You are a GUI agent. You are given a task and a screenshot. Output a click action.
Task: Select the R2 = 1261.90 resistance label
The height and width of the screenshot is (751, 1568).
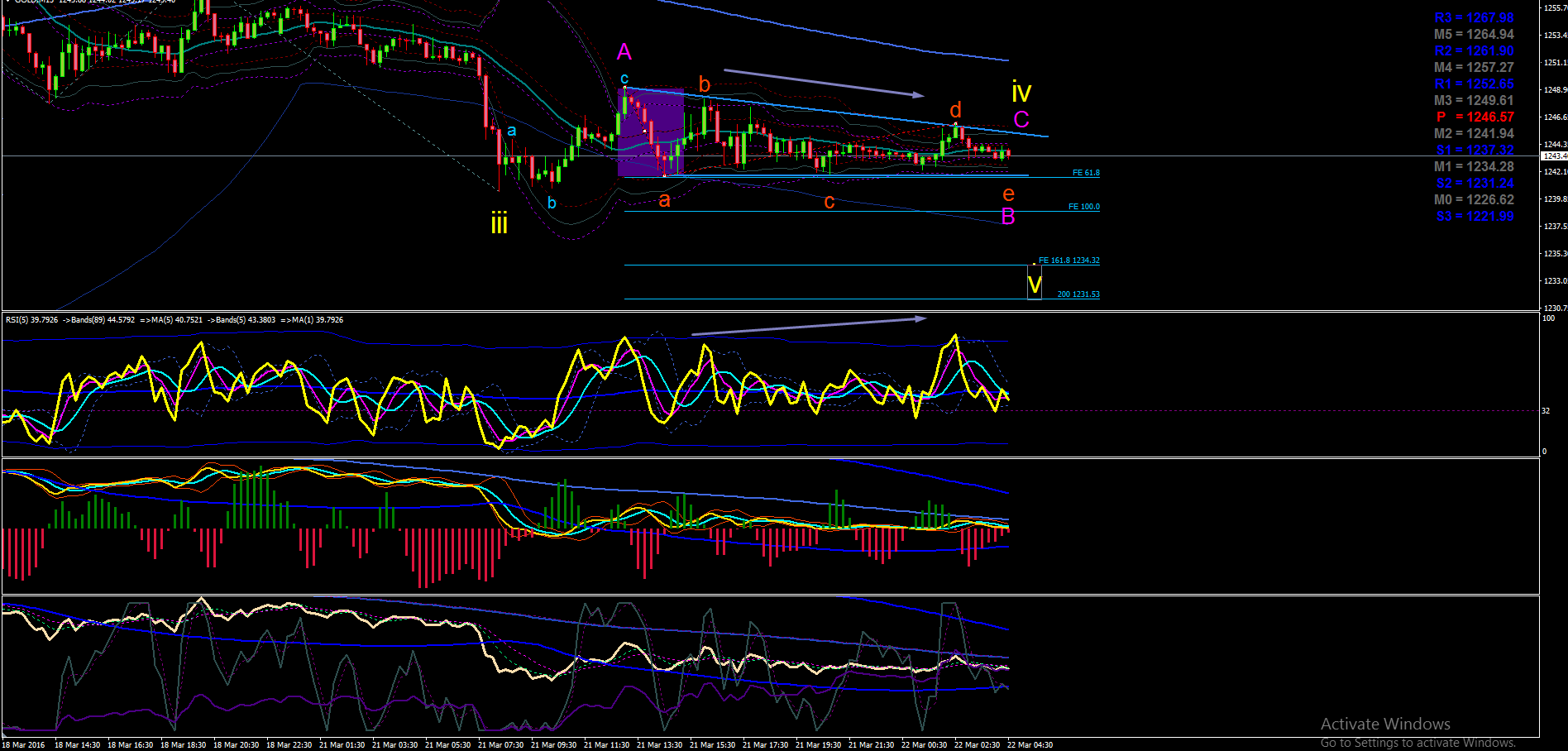point(1474,51)
